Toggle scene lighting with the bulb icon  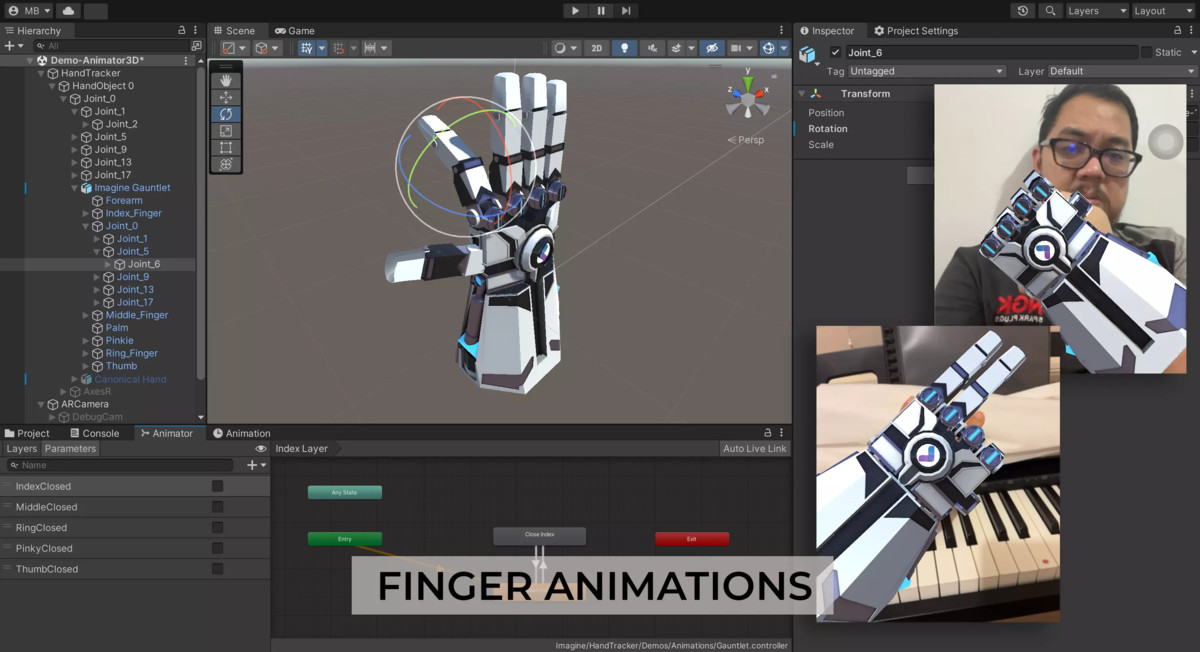pyautogui.click(x=625, y=47)
